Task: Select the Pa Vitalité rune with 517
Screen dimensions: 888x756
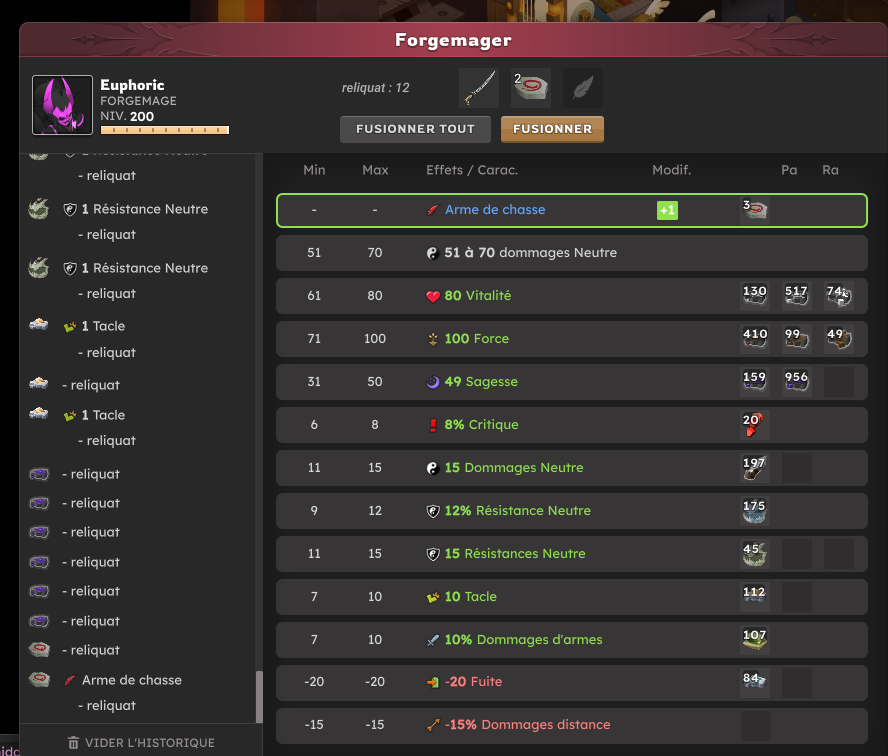Action: pyautogui.click(x=797, y=295)
